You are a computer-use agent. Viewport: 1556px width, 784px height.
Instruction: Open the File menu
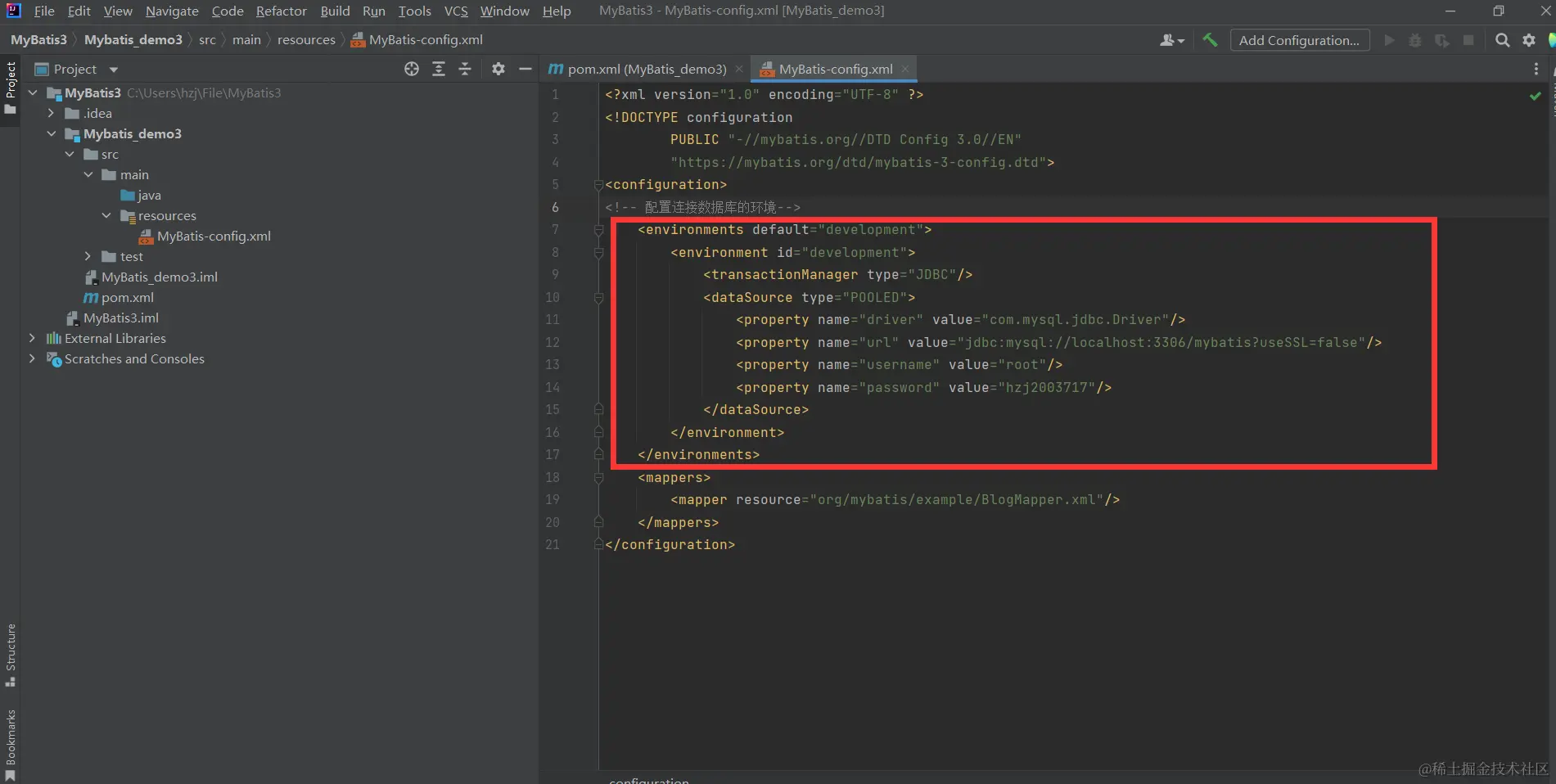tap(44, 11)
